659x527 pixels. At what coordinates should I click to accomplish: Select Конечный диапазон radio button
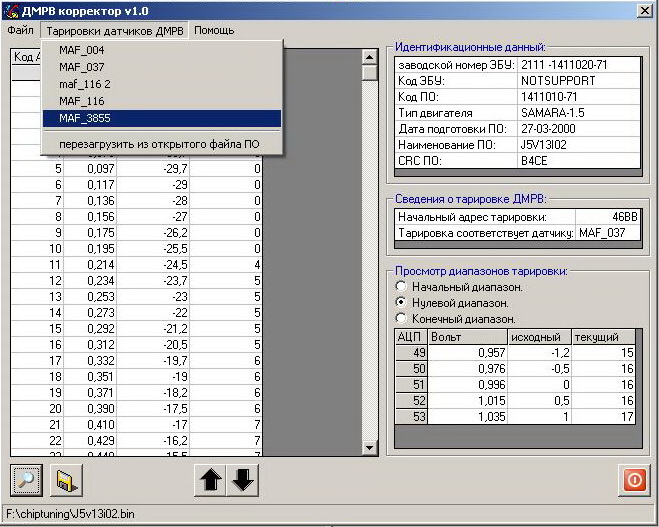[402, 318]
